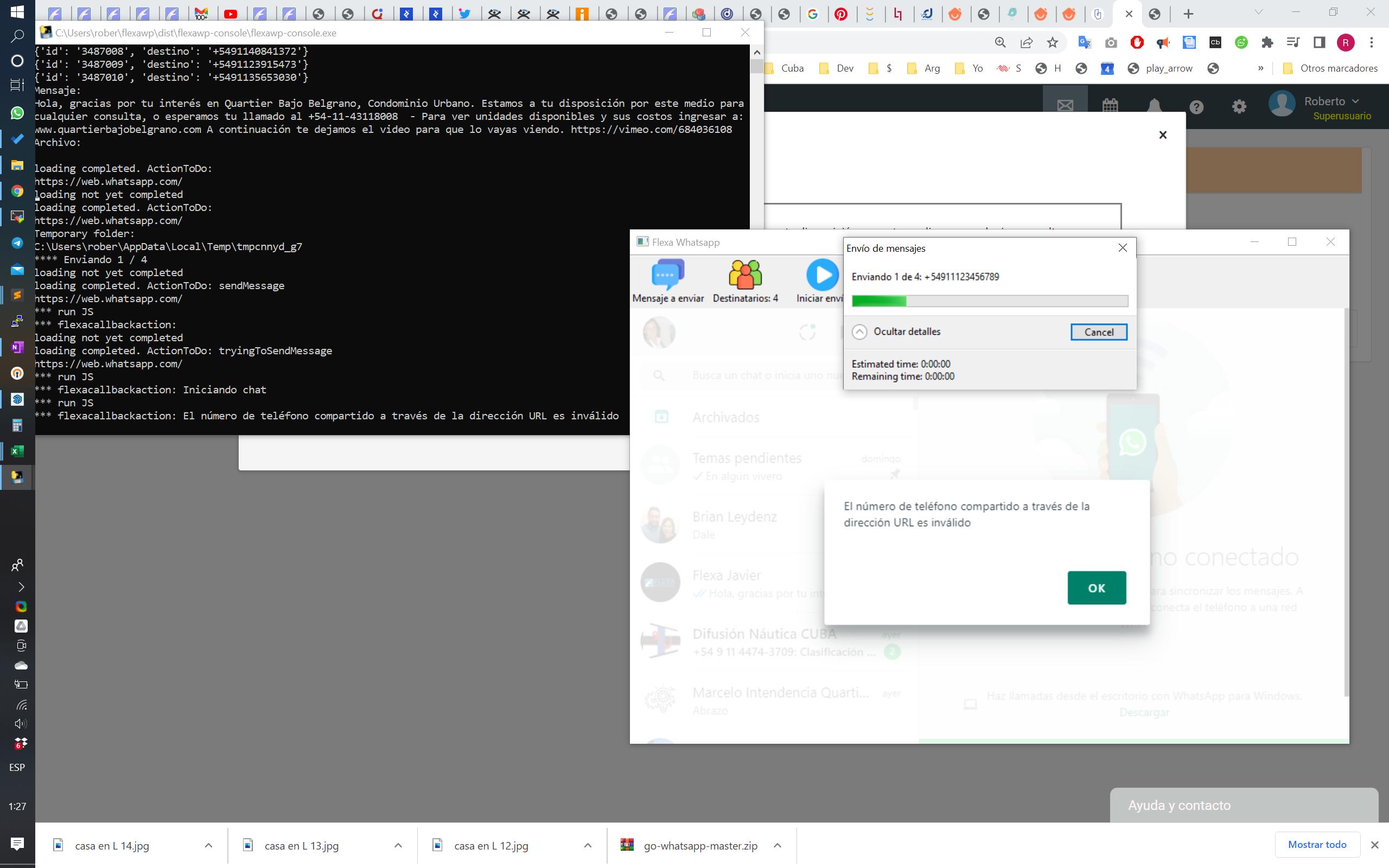Open Marcelo Intendencia Quarti chat

click(x=771, y=700)
